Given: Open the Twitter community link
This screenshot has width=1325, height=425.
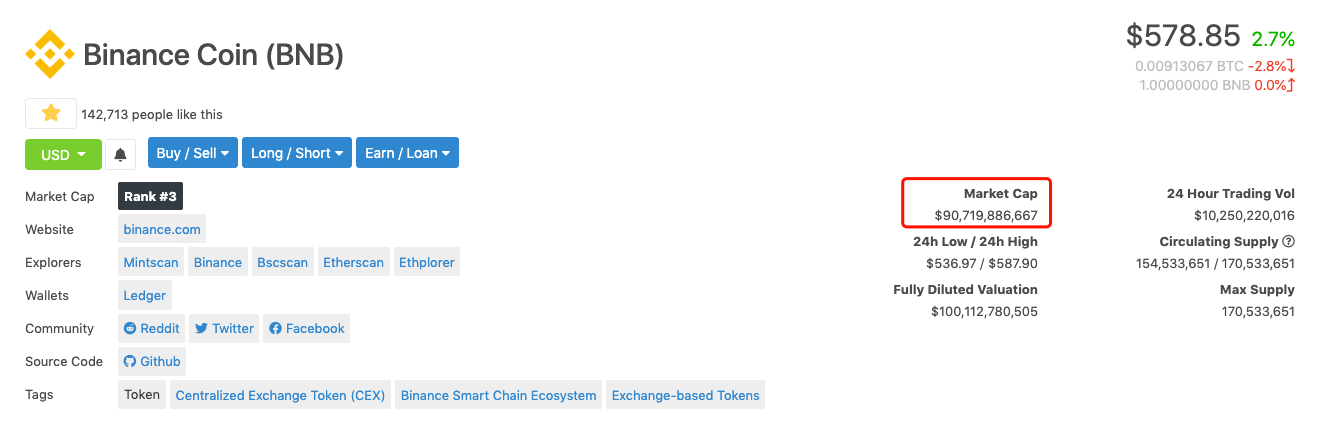Looking at the screenshot, I should coord(224,328).
